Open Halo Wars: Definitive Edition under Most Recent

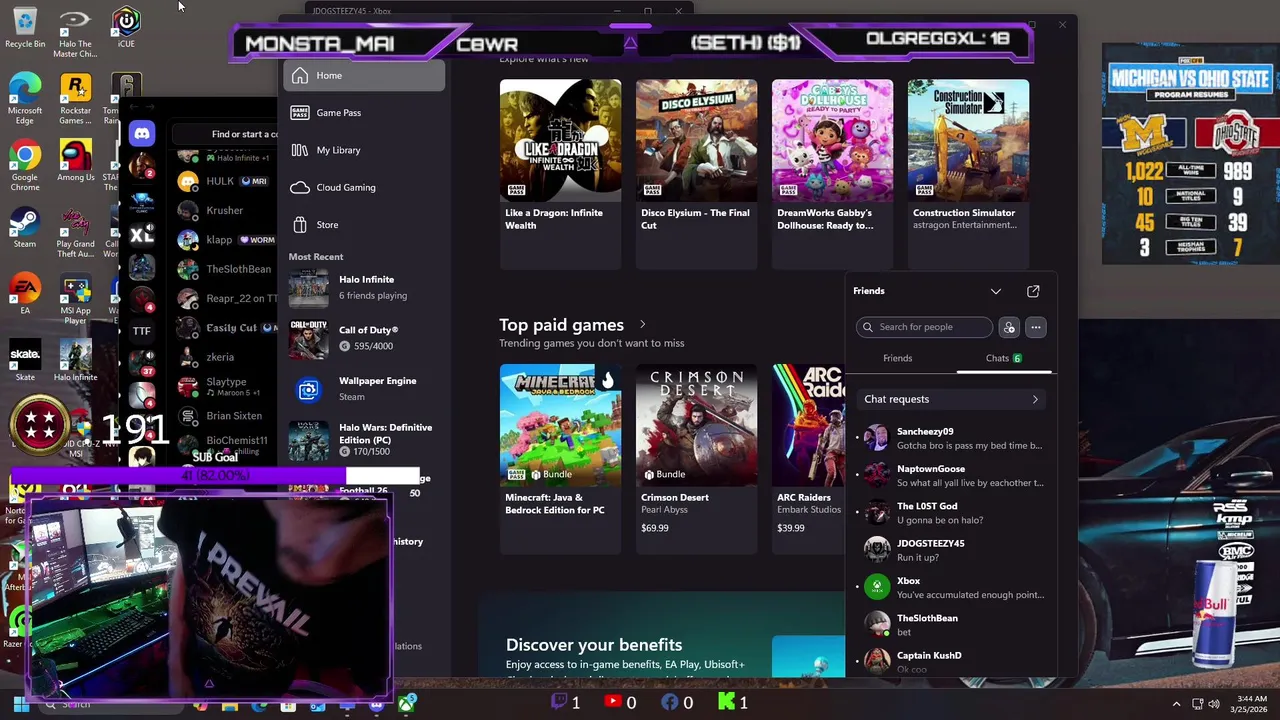(x=364, y=440)
